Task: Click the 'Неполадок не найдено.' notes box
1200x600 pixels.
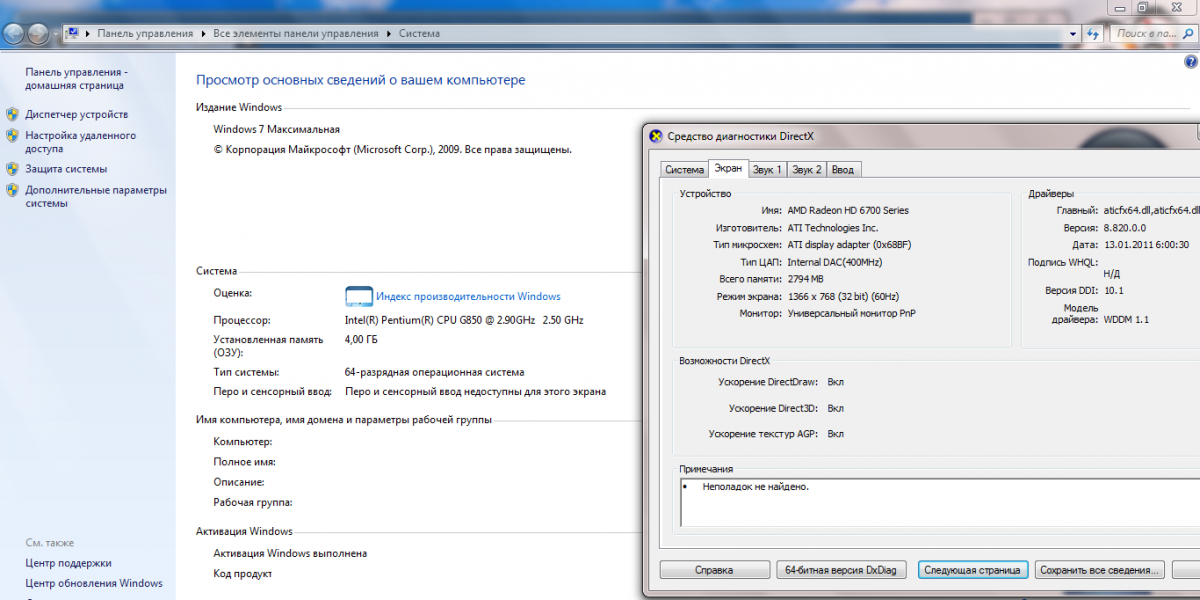Action: pos(940,502)
